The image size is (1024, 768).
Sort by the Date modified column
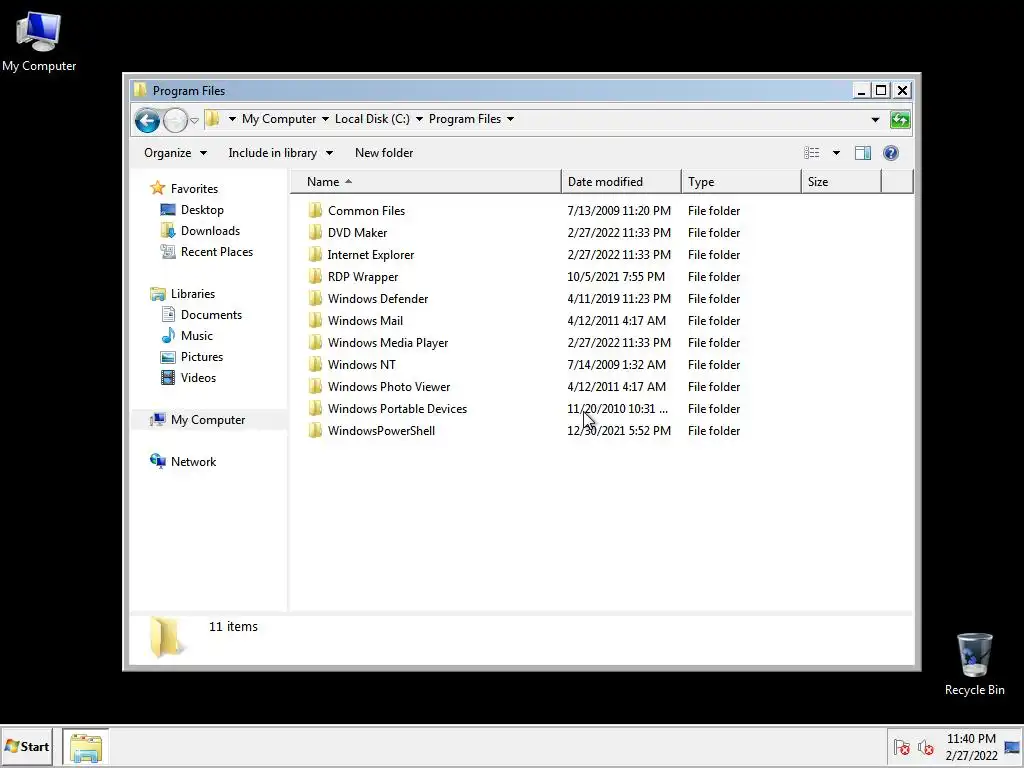tap(621, 182)
